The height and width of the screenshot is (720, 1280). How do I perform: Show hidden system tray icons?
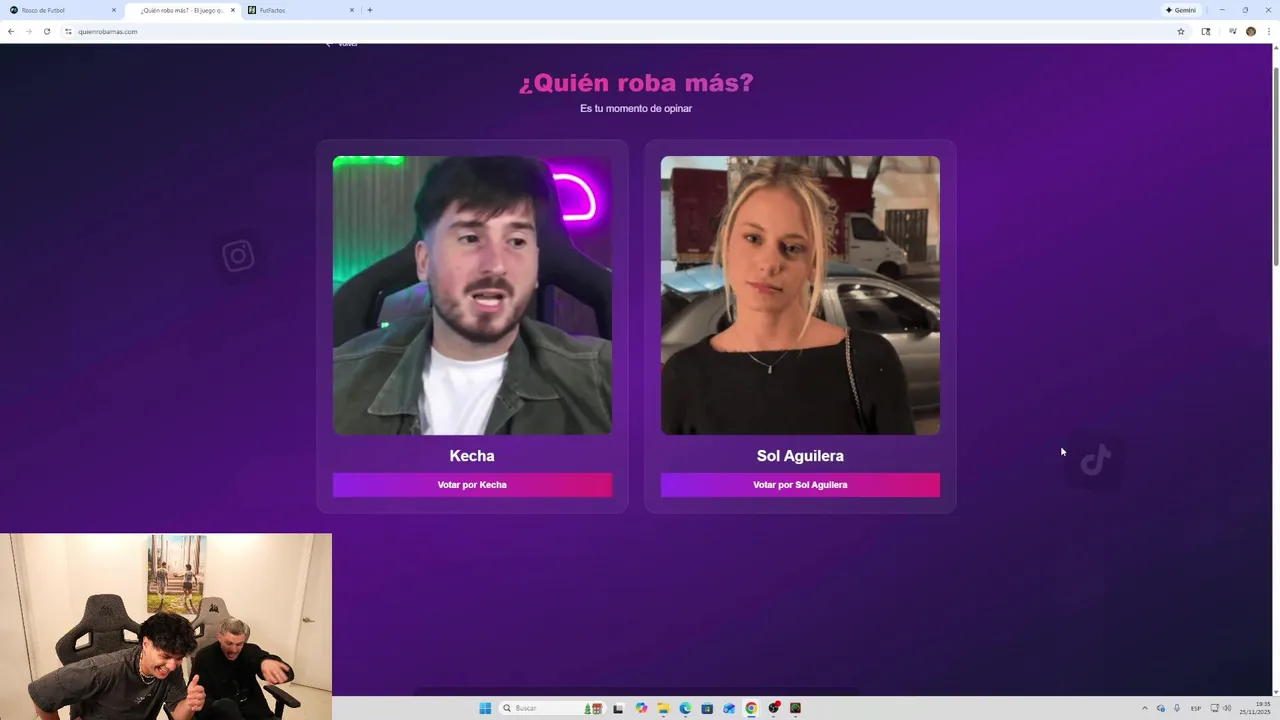(x=1145, y=708)
